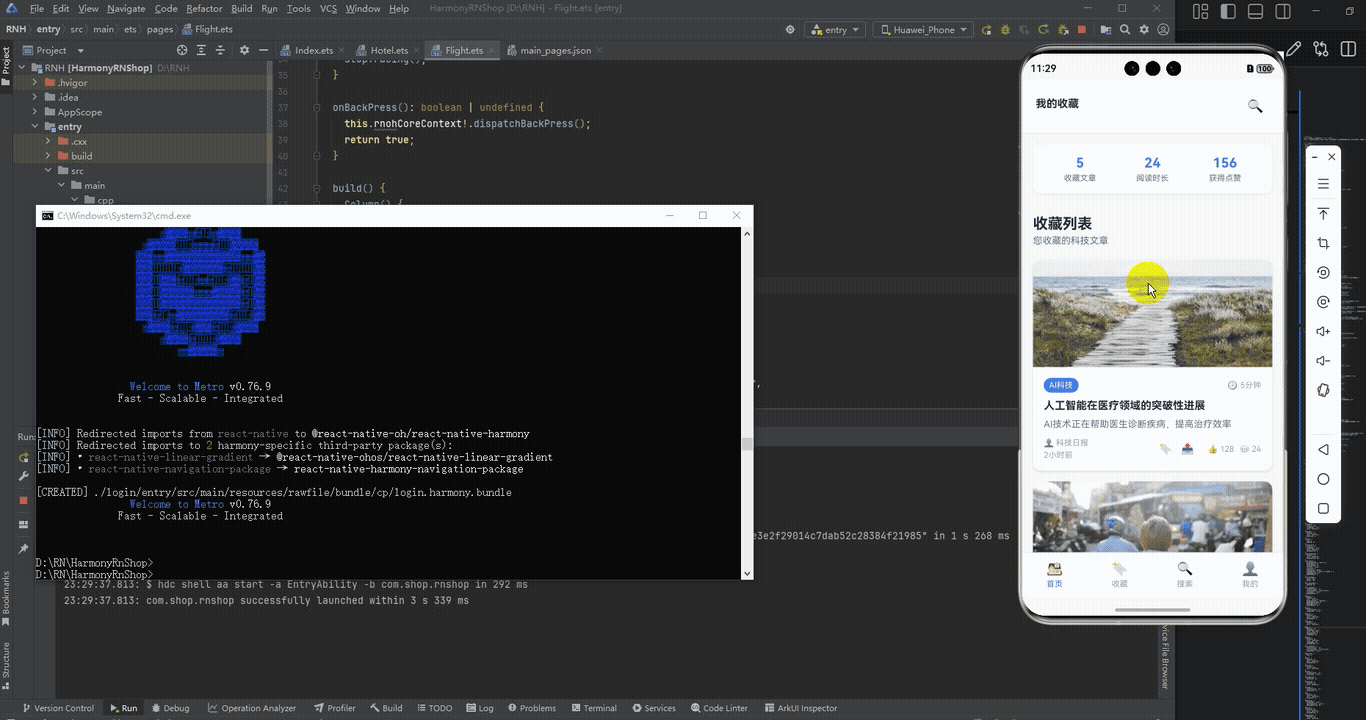
Task: Collapse the src folder
Action: [x=48, y=171]
